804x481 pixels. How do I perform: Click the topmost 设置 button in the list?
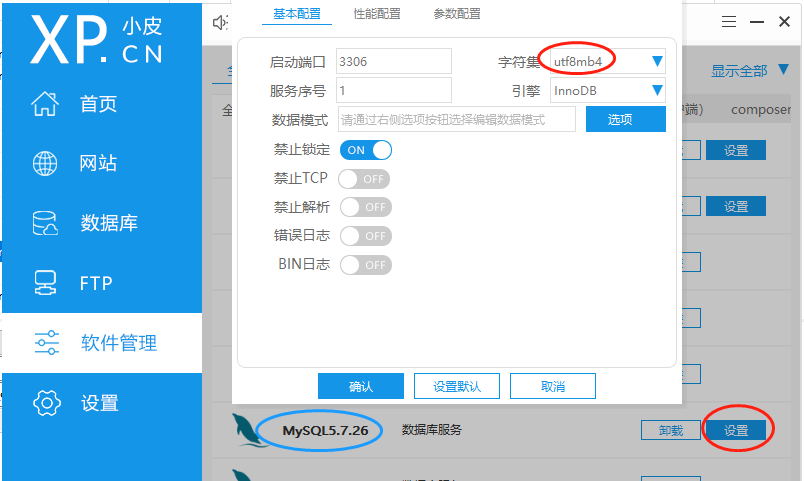pyautogui.click(x=736, y=150)
